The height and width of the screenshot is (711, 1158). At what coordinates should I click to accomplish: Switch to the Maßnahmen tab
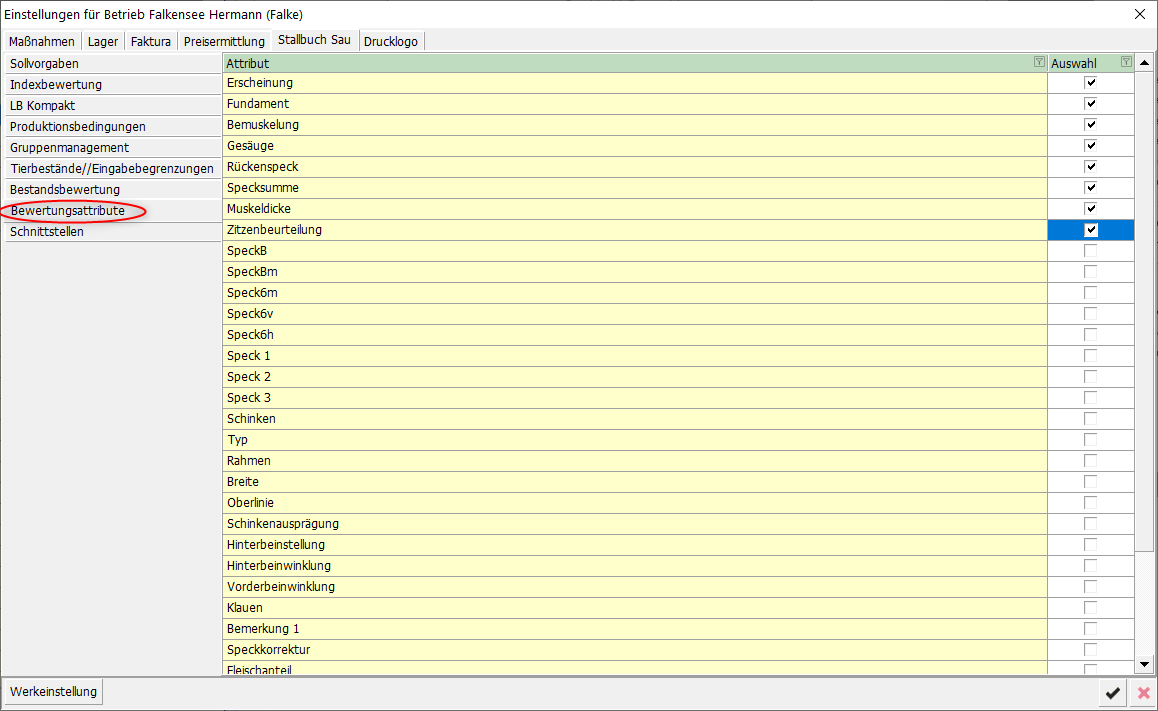42,41
